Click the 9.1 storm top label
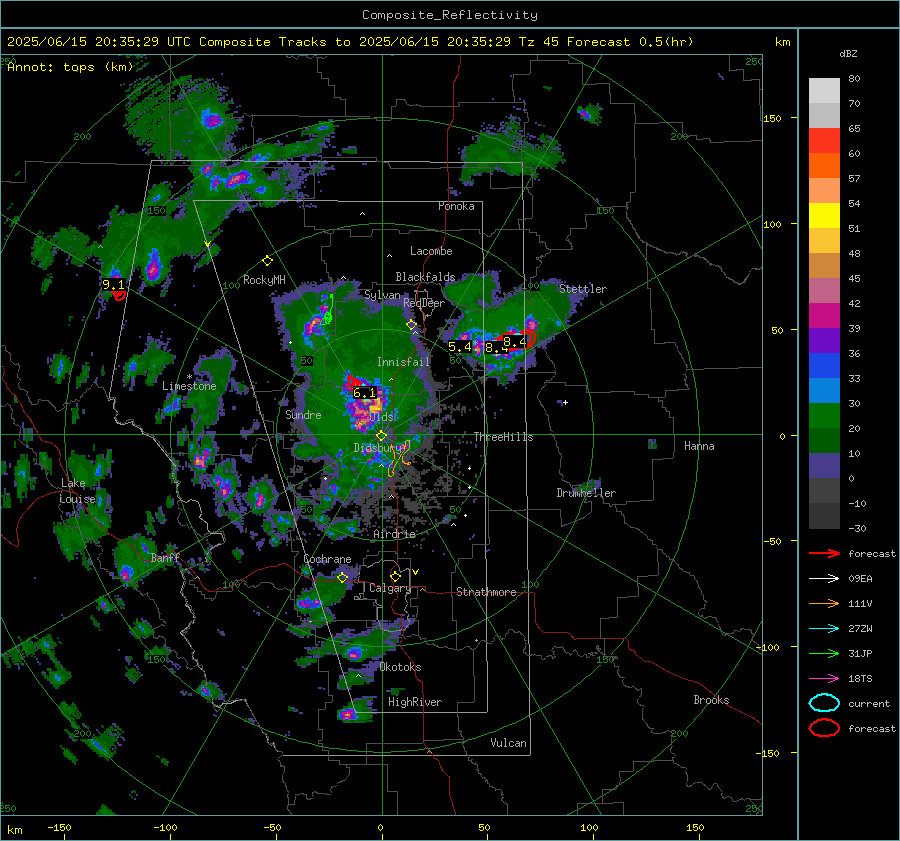 tap(113, 285)
